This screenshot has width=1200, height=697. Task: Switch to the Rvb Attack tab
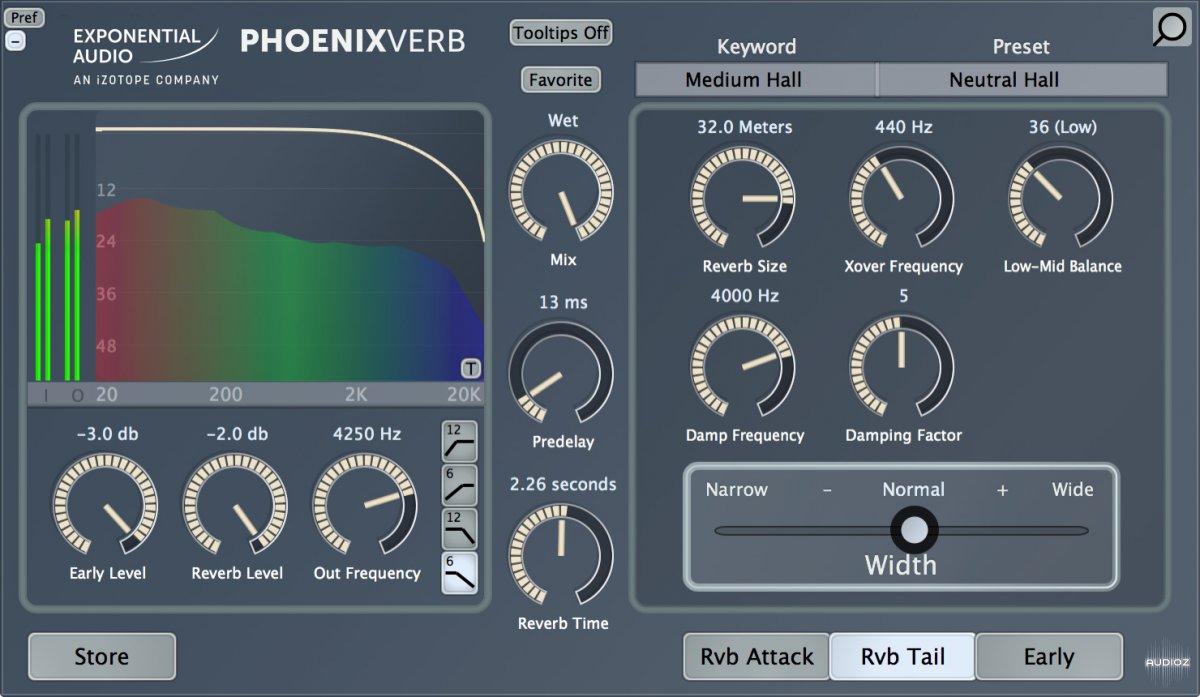757,657
